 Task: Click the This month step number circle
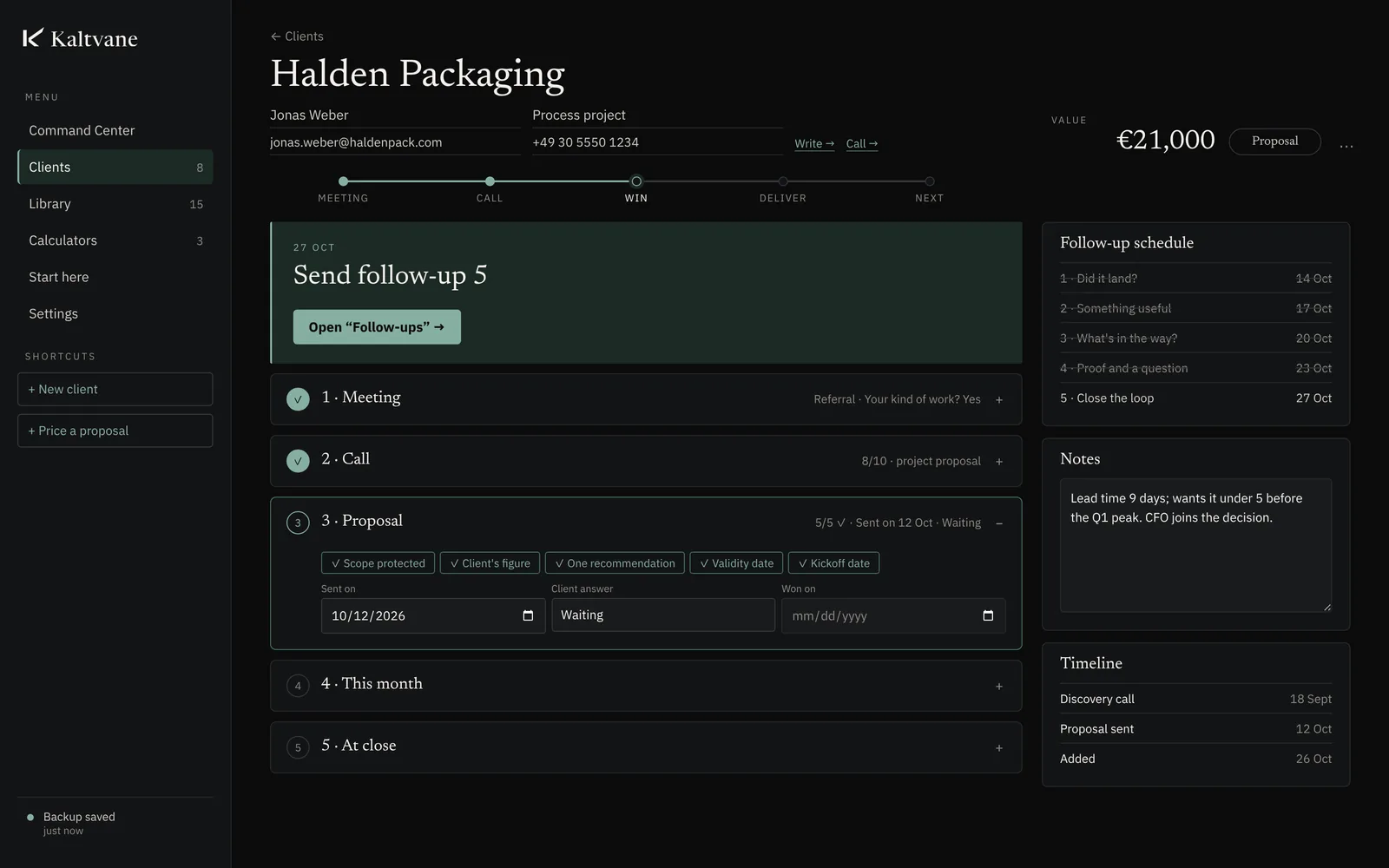click(x=298, y=686)
